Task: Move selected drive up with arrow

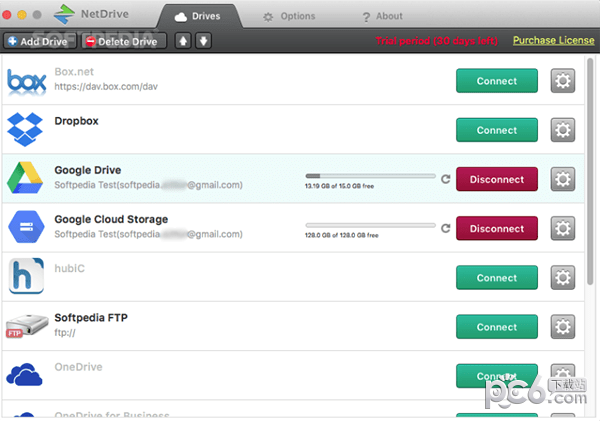Action: [x=183, y=41]
